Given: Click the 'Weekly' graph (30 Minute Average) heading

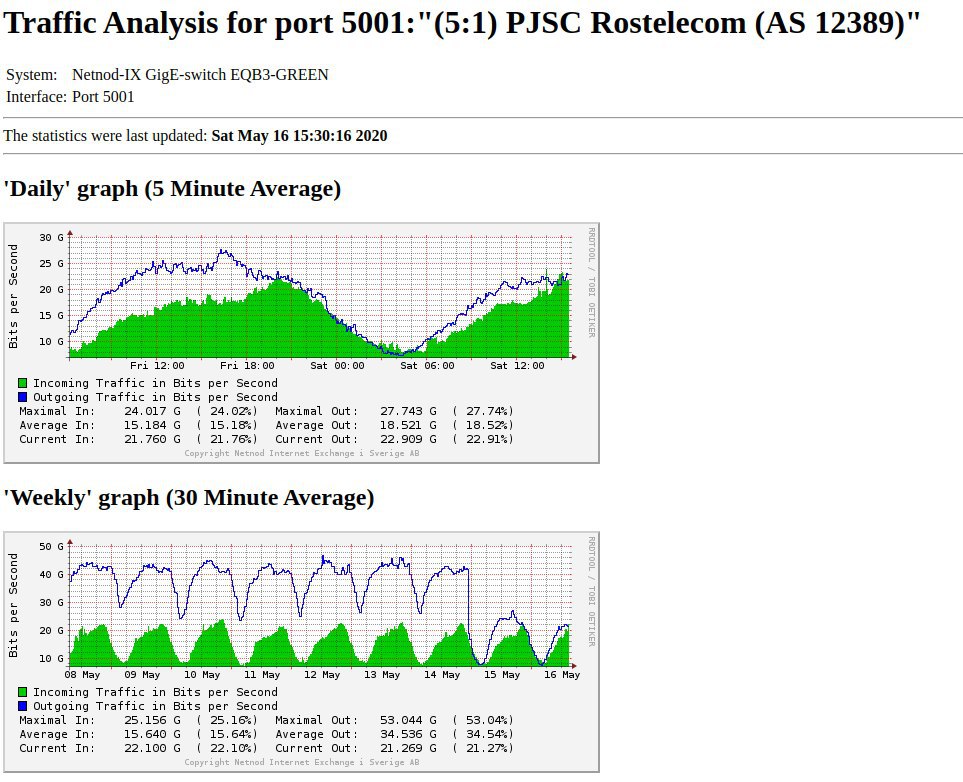Looking at the screenshot, I should pyautogui.click(x=189, y=498).
